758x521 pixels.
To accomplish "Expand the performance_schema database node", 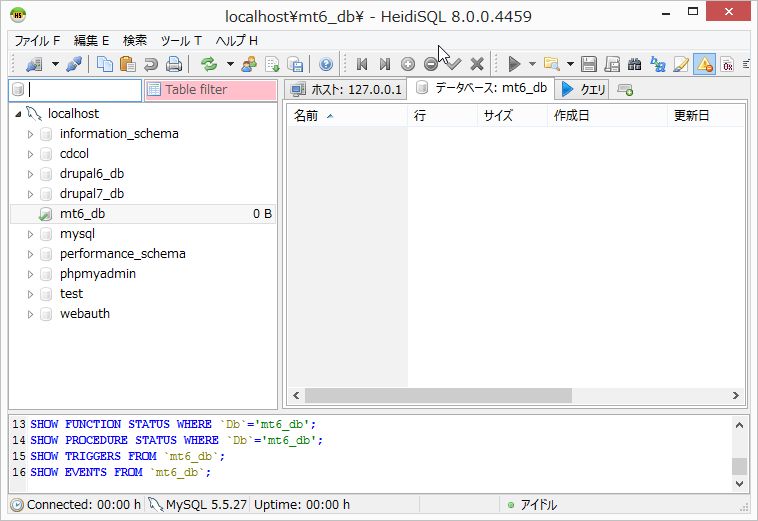I will 30,254.
